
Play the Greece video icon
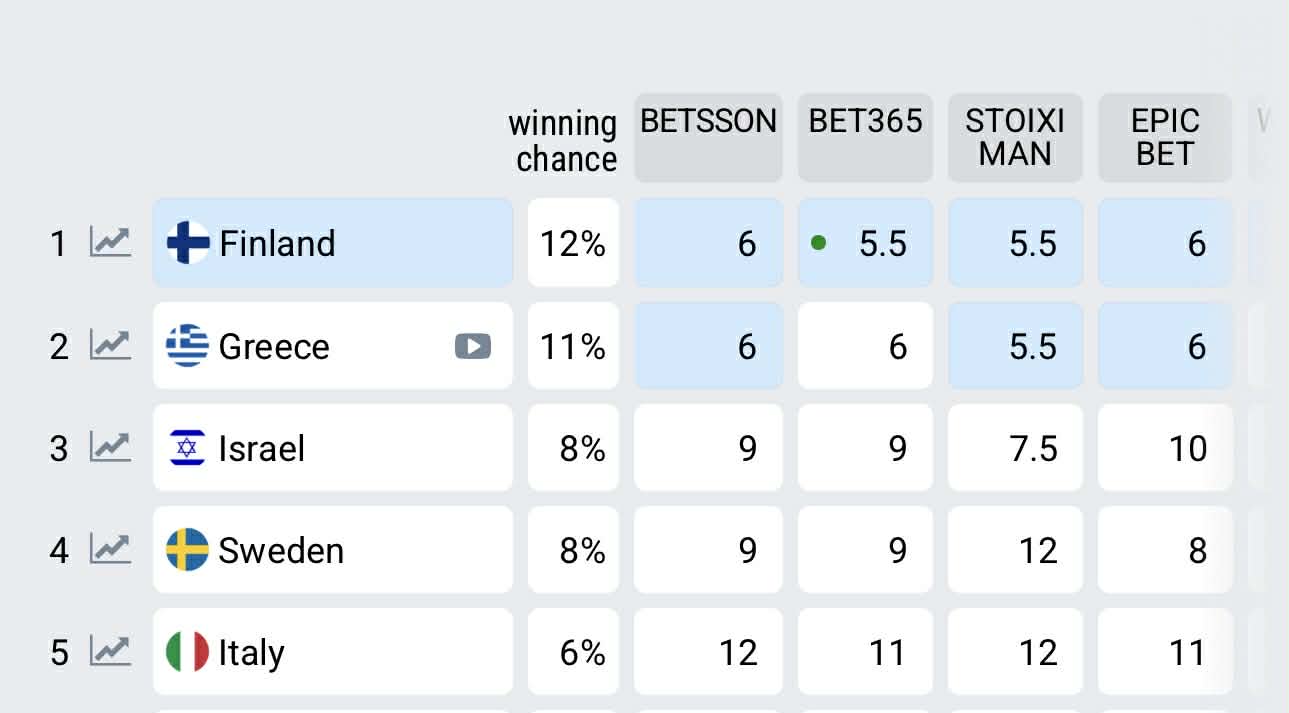tap(473, 346)
